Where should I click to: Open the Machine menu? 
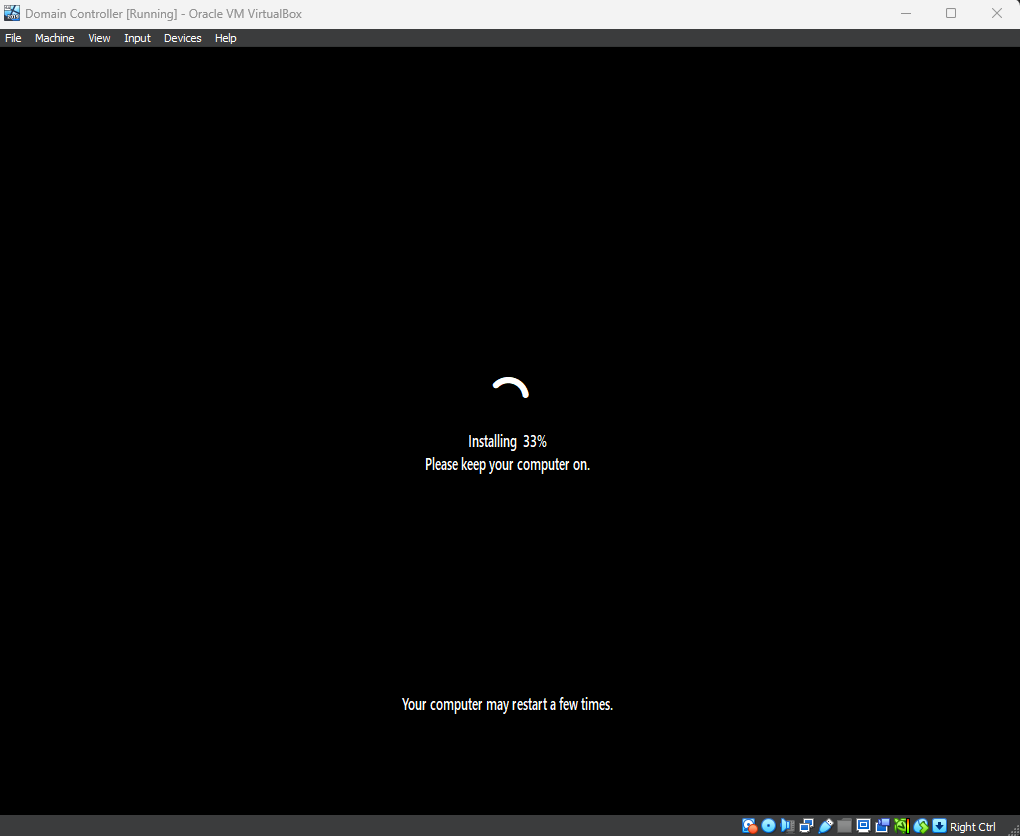click(x=54, y=38)
